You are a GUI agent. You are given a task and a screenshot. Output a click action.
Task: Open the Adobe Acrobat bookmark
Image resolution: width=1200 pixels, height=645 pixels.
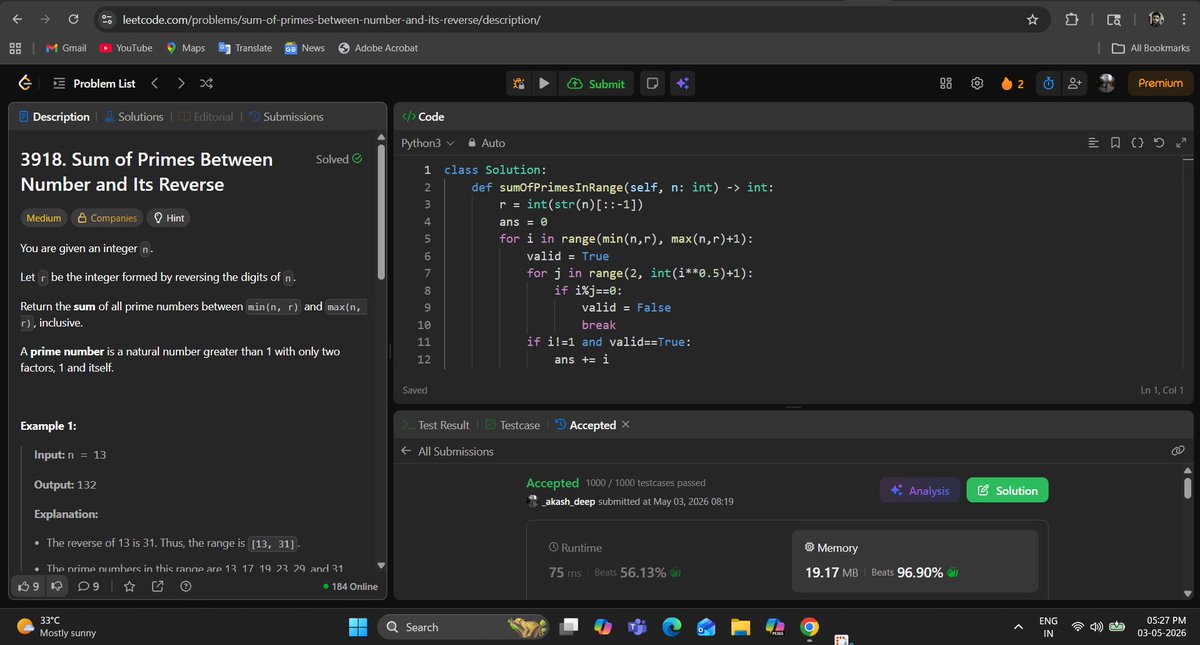click(x=378, y=48)
